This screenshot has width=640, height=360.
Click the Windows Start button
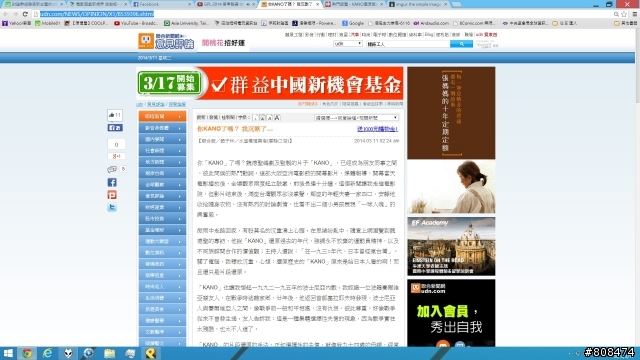[8, 353]
